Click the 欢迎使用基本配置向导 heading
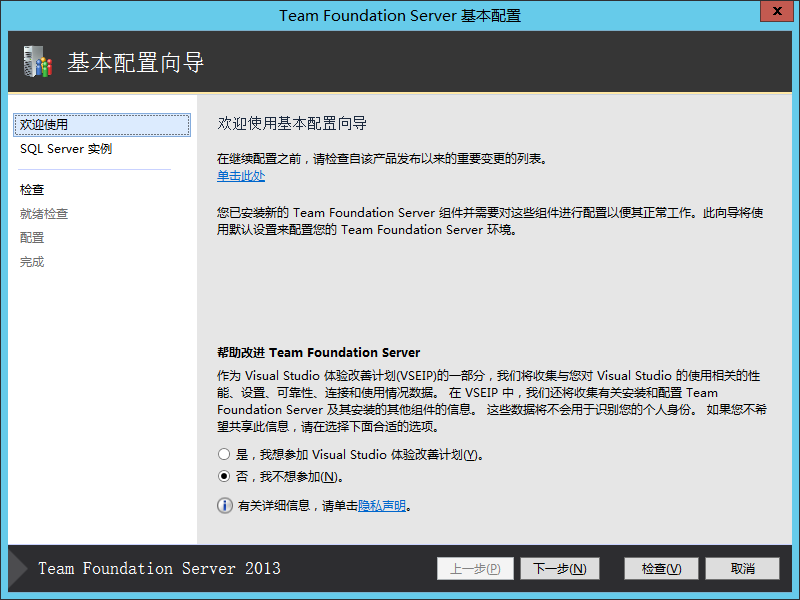Viewport: 800px width, 600px height. 292,123
